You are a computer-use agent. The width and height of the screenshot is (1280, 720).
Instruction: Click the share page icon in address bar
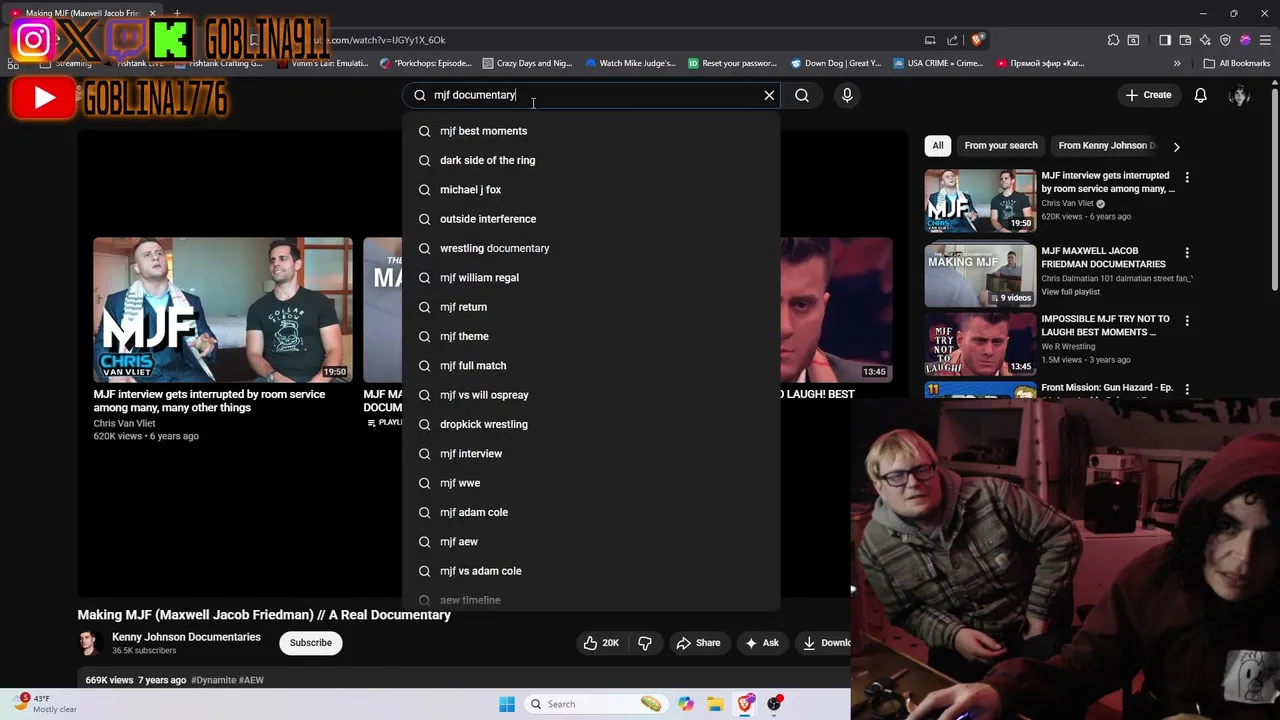pyautogui.click(x=953, y=40)
